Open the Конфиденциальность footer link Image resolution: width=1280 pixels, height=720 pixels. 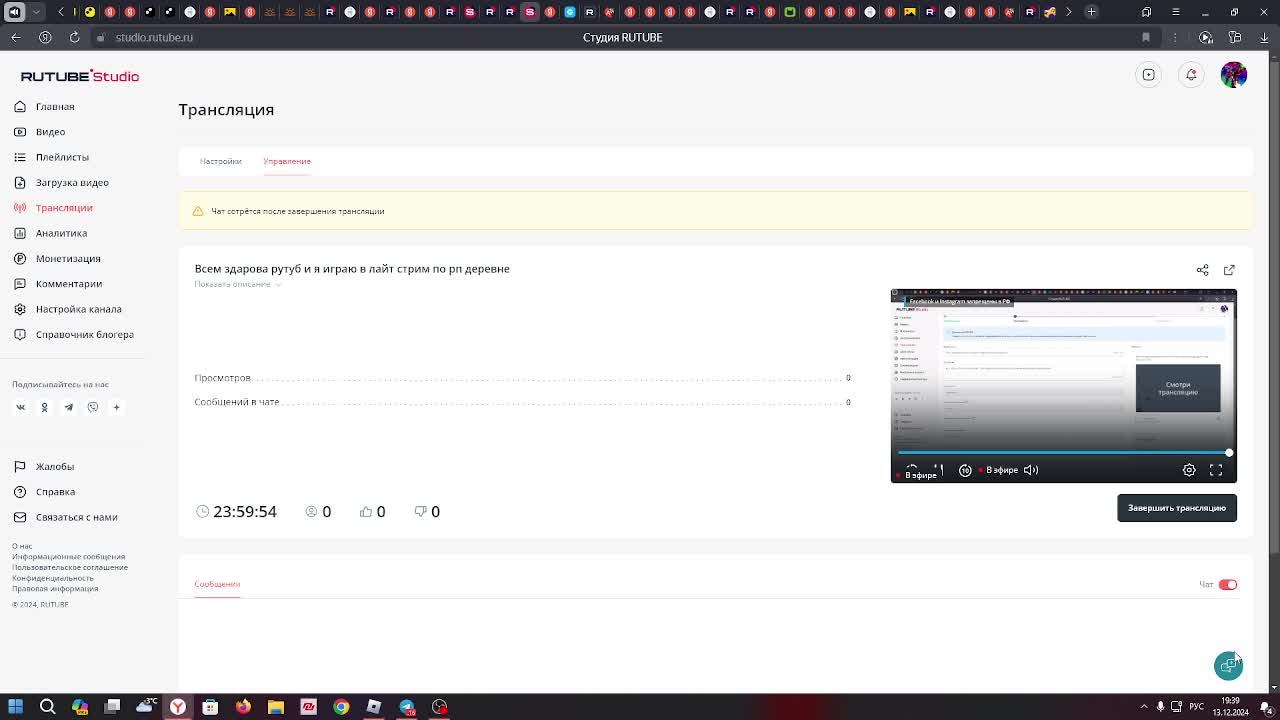(53, 578)
